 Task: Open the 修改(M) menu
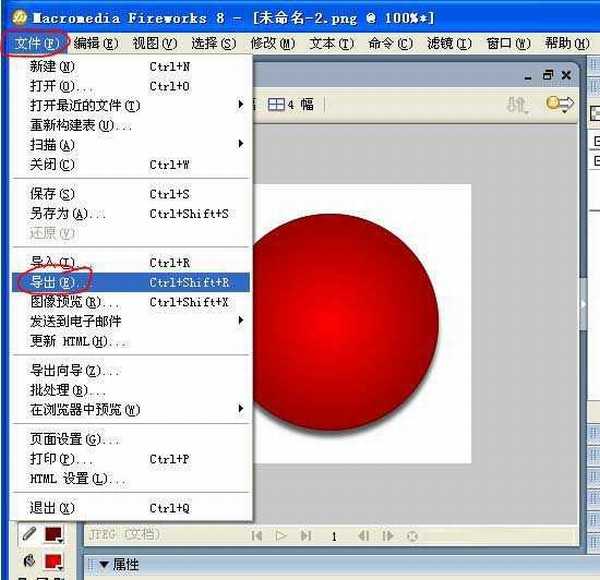[273, 44]
